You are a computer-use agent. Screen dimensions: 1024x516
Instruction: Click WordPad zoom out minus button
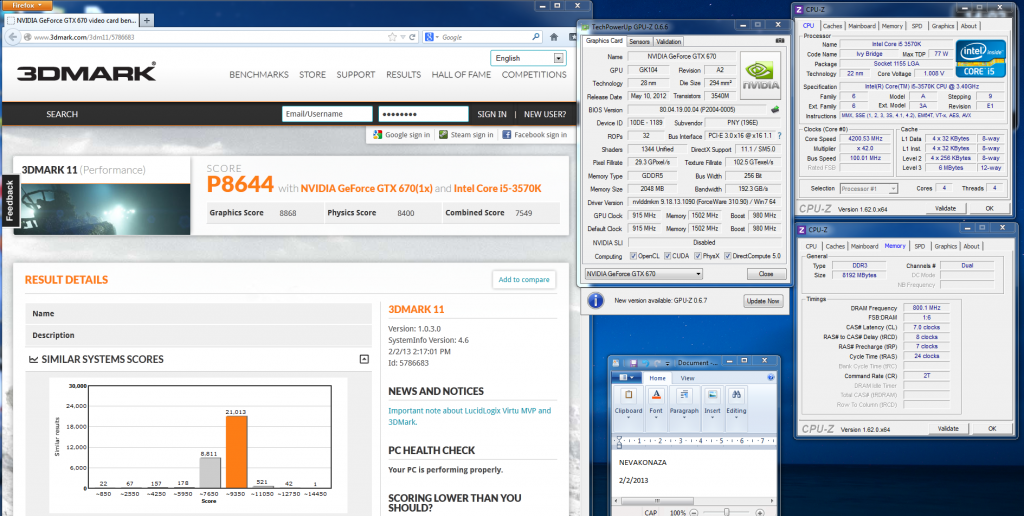[694, 513]
